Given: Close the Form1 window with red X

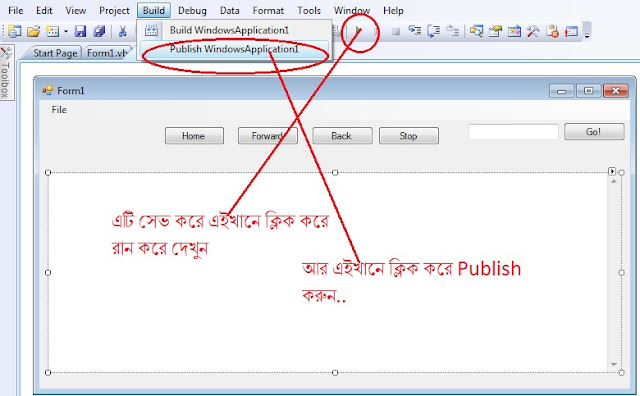Looking at the screenshot, I should [x=616, y=91].
